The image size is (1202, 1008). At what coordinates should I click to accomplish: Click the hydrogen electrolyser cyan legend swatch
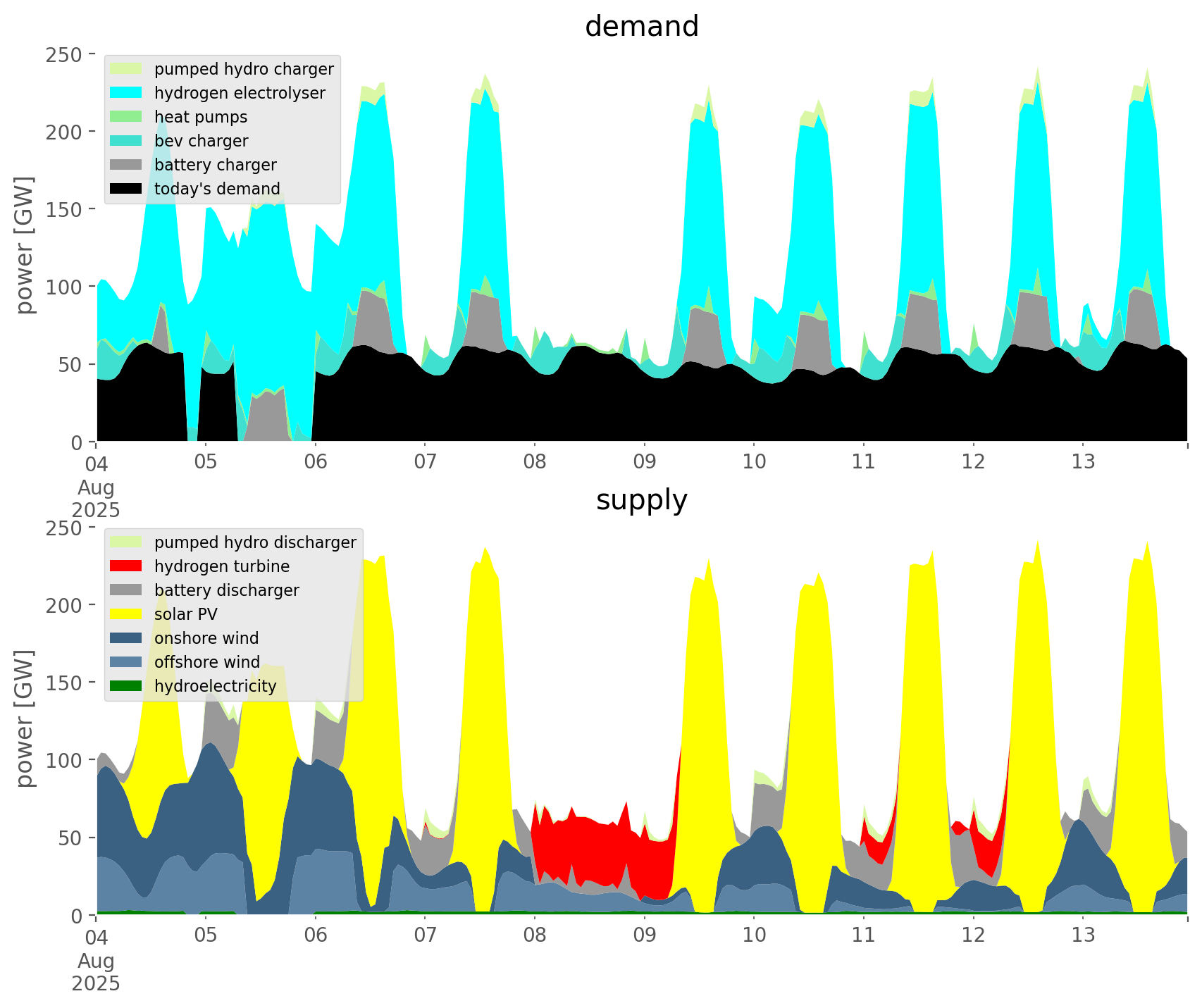(126, 93)
